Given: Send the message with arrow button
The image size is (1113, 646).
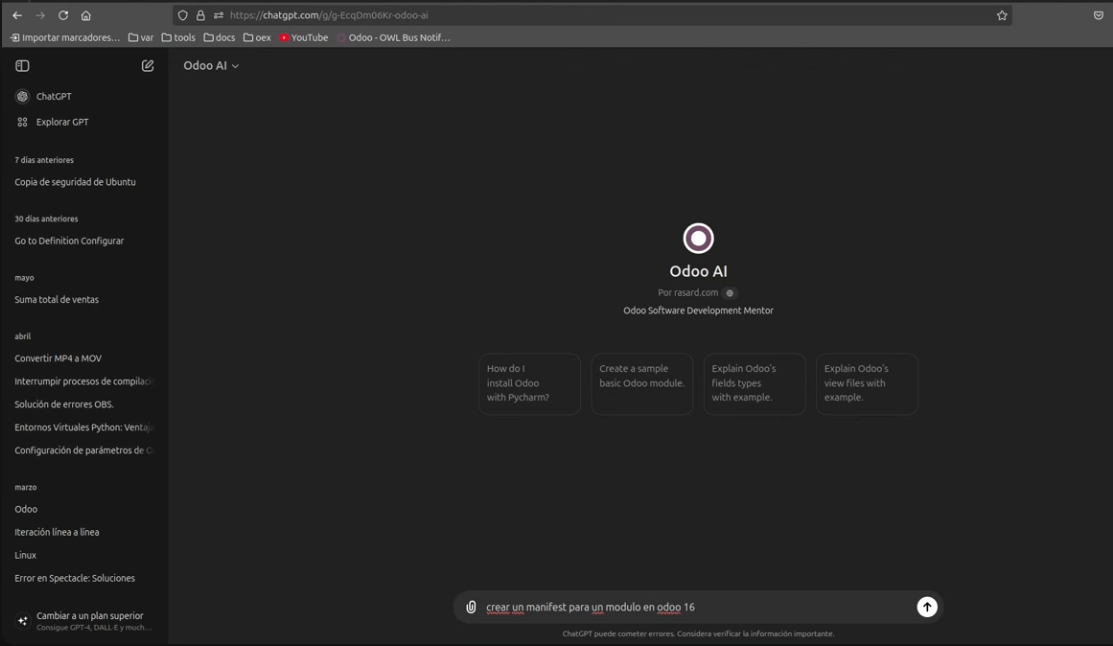Looking at the screenshot, I should [x=927, y=607].
